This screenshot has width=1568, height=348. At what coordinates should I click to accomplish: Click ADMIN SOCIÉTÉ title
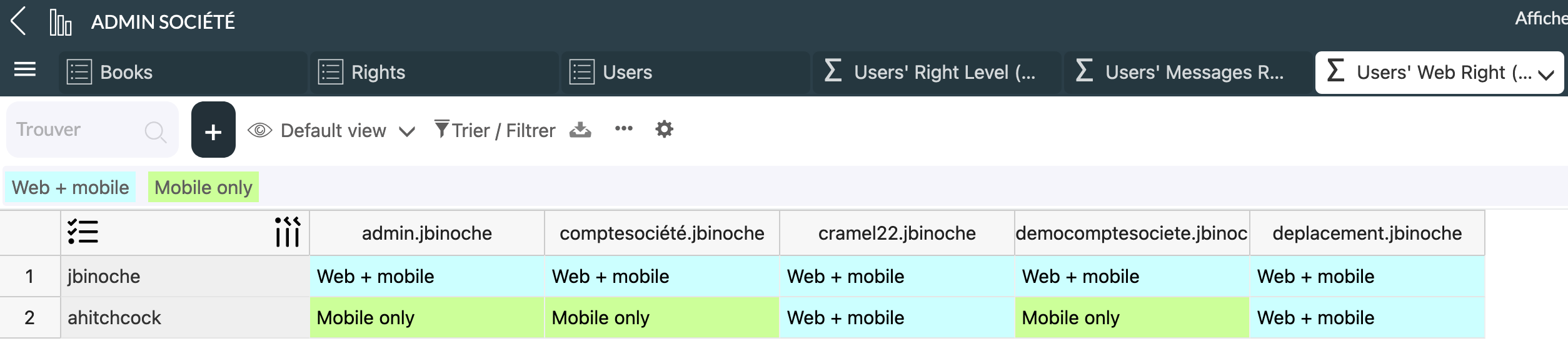click(163, 22)
